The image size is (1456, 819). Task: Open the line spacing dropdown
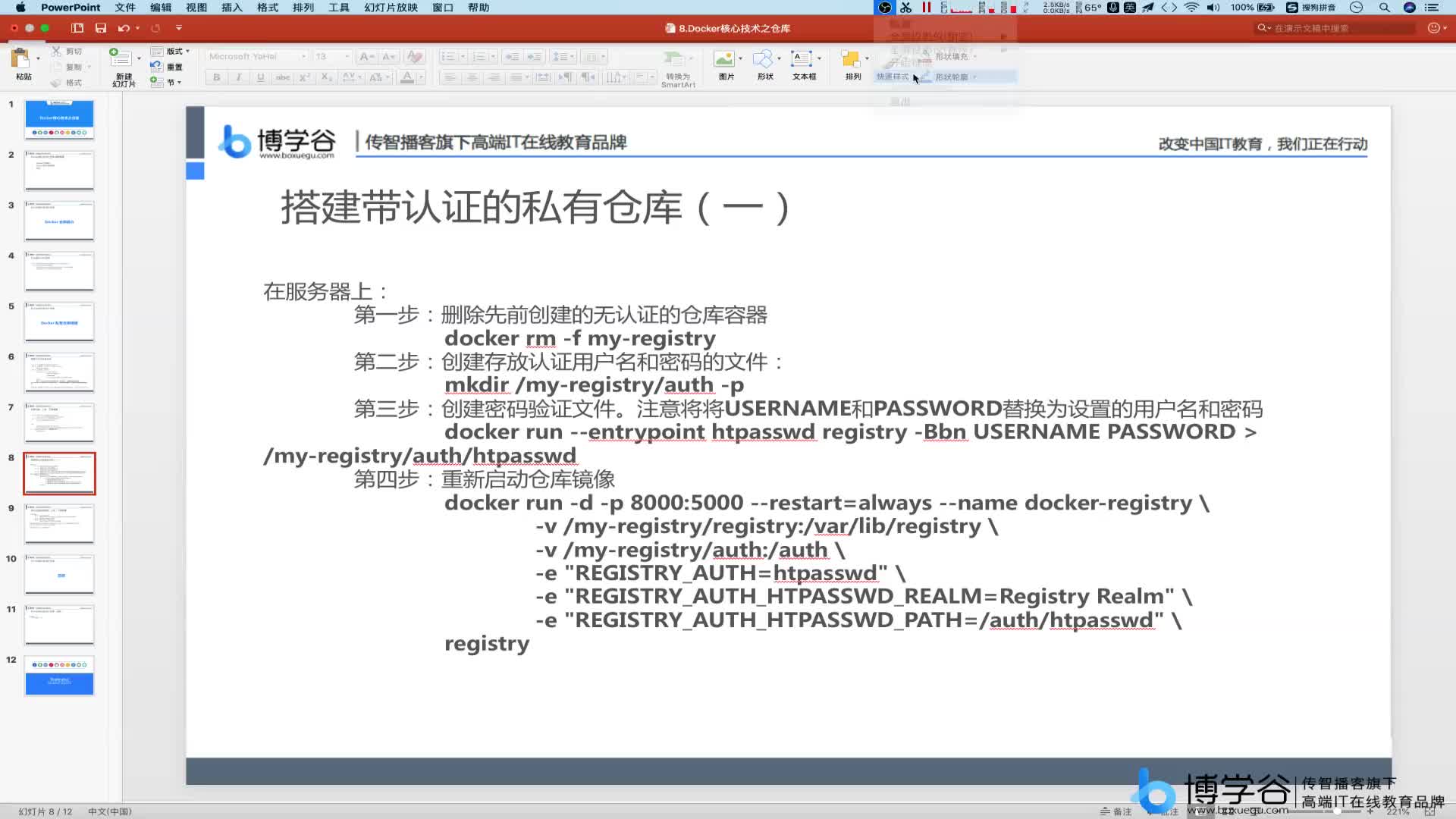[562, 56]
